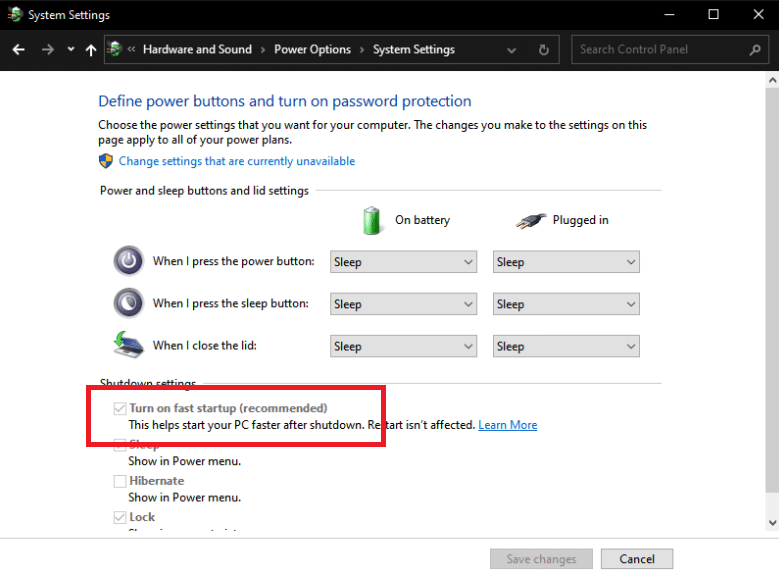This screenshot has height=579, width=779.
Task: Click in Search Control Panel field
Action: pos(660,49)
